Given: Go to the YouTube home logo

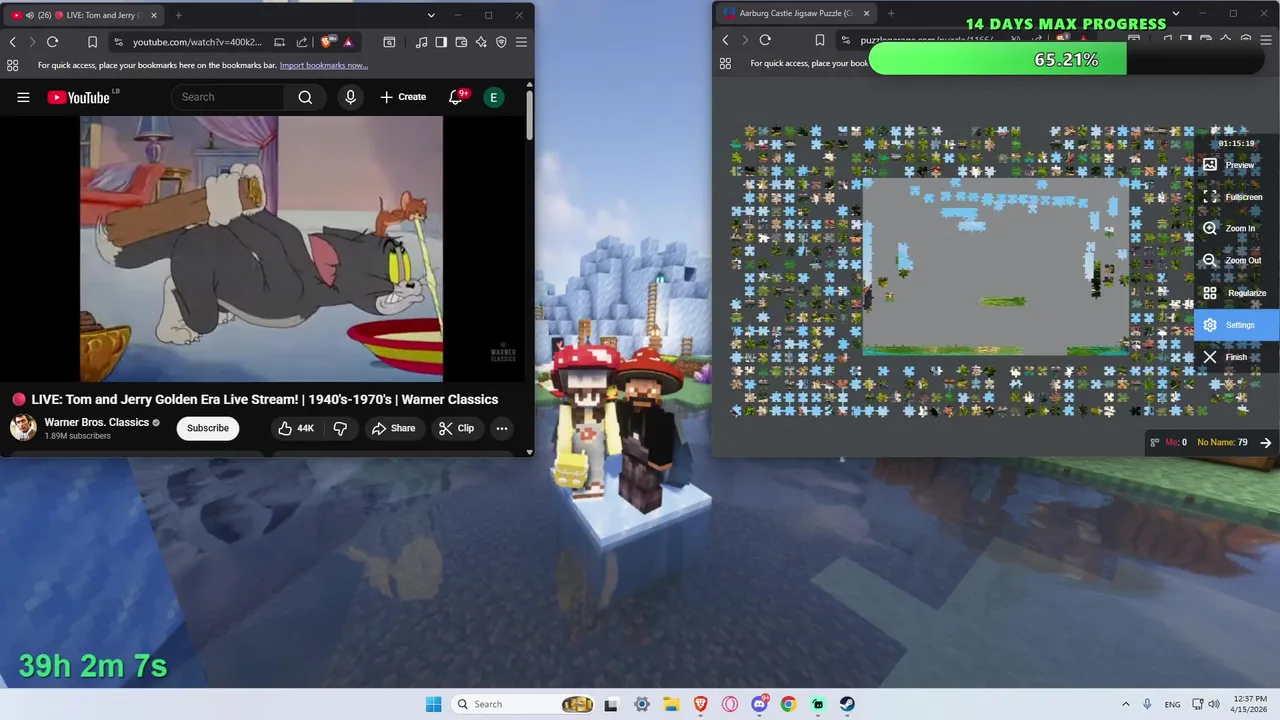Looking at the screenshot, I should [x=78, y=97].
